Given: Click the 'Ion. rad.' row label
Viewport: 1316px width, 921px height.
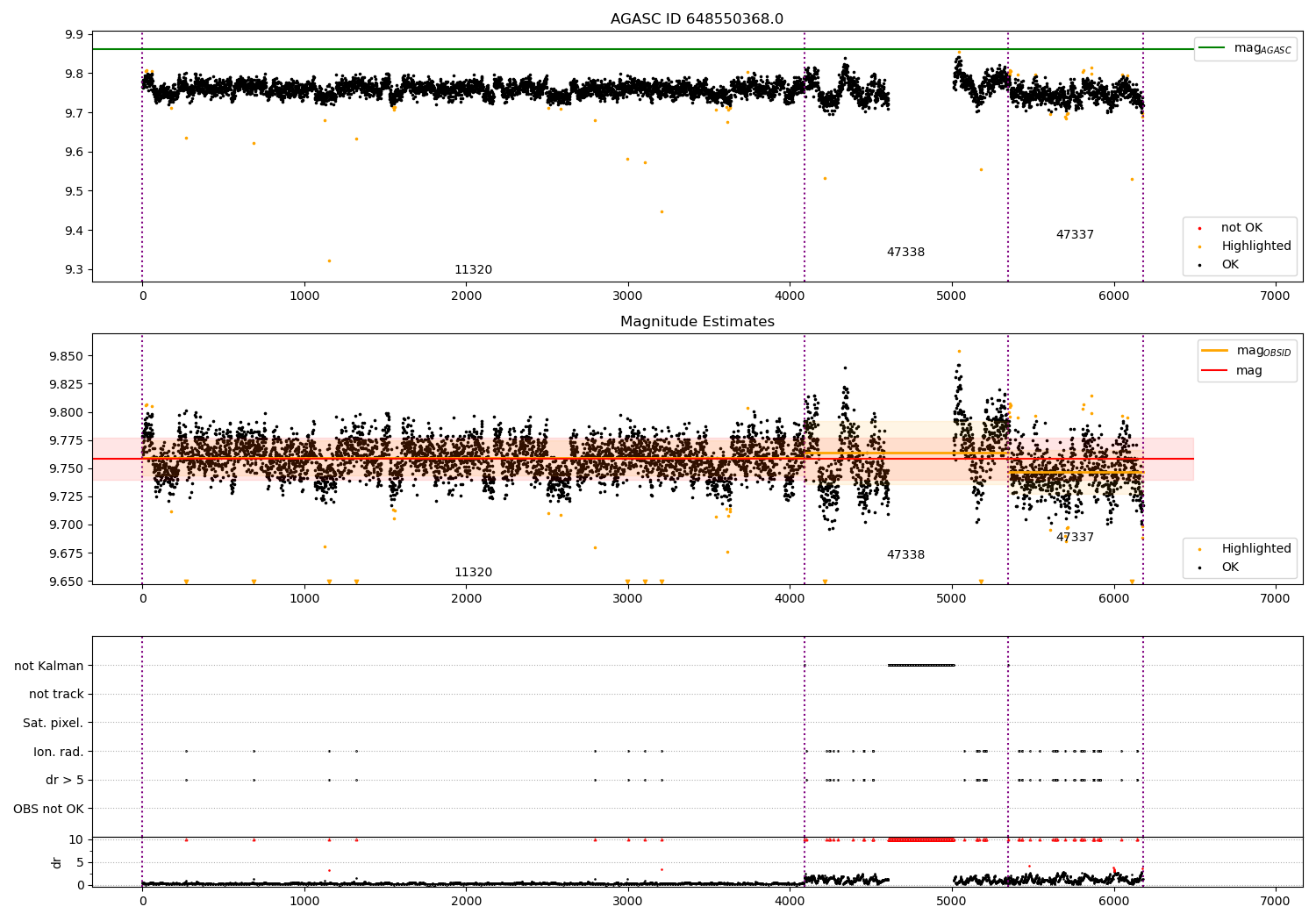Looking at the screenshot, I should click(59, 752).
